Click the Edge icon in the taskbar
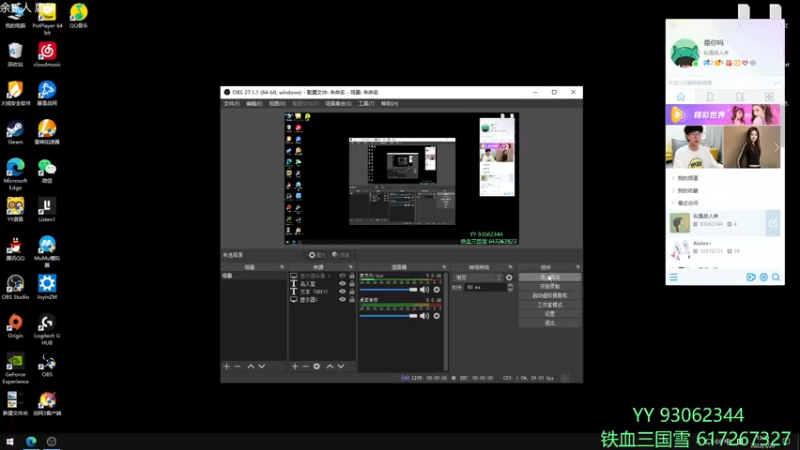This screenshot has height=450, width=800. pos(31,441)
